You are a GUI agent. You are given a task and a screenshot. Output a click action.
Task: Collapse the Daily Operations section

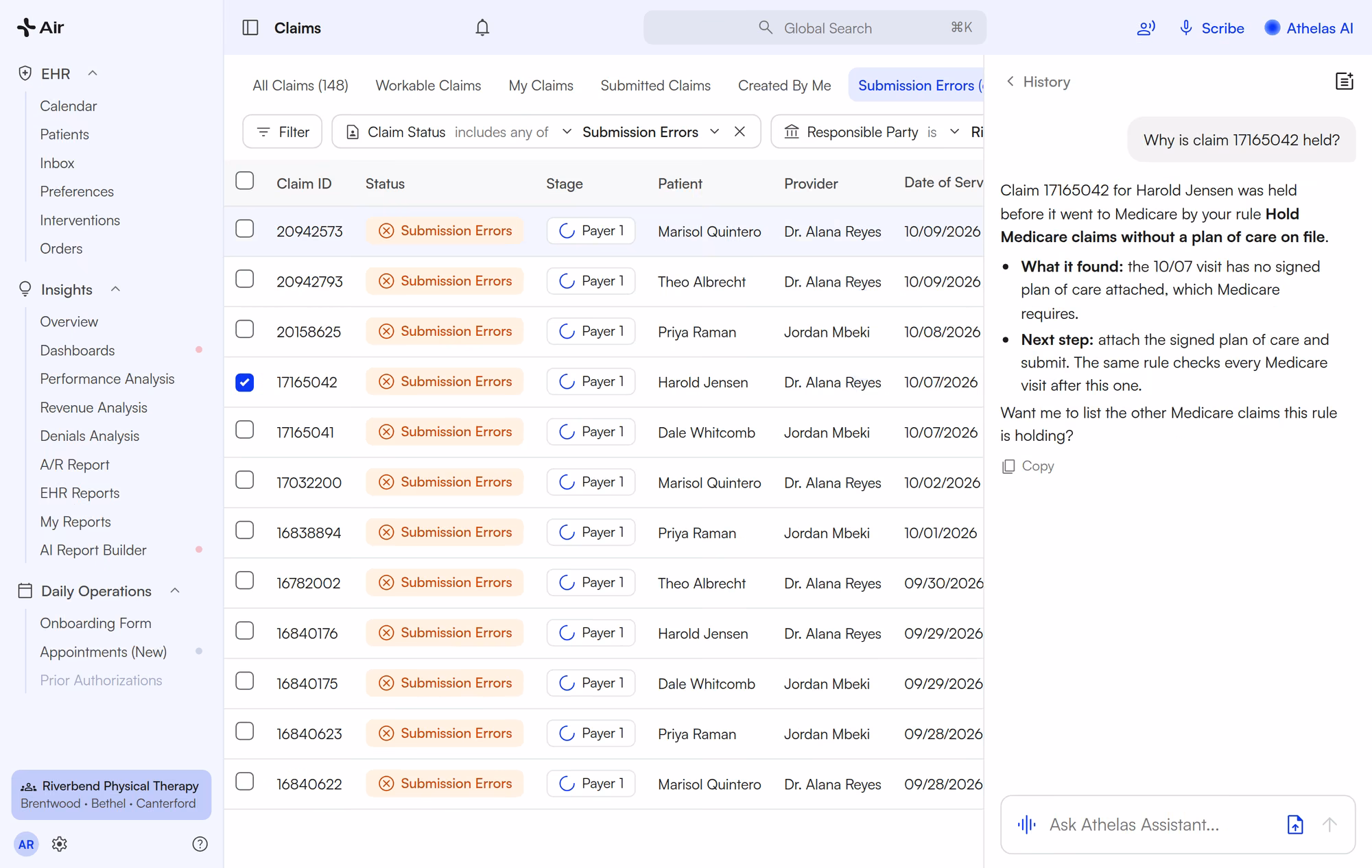[x=175, y=591]
